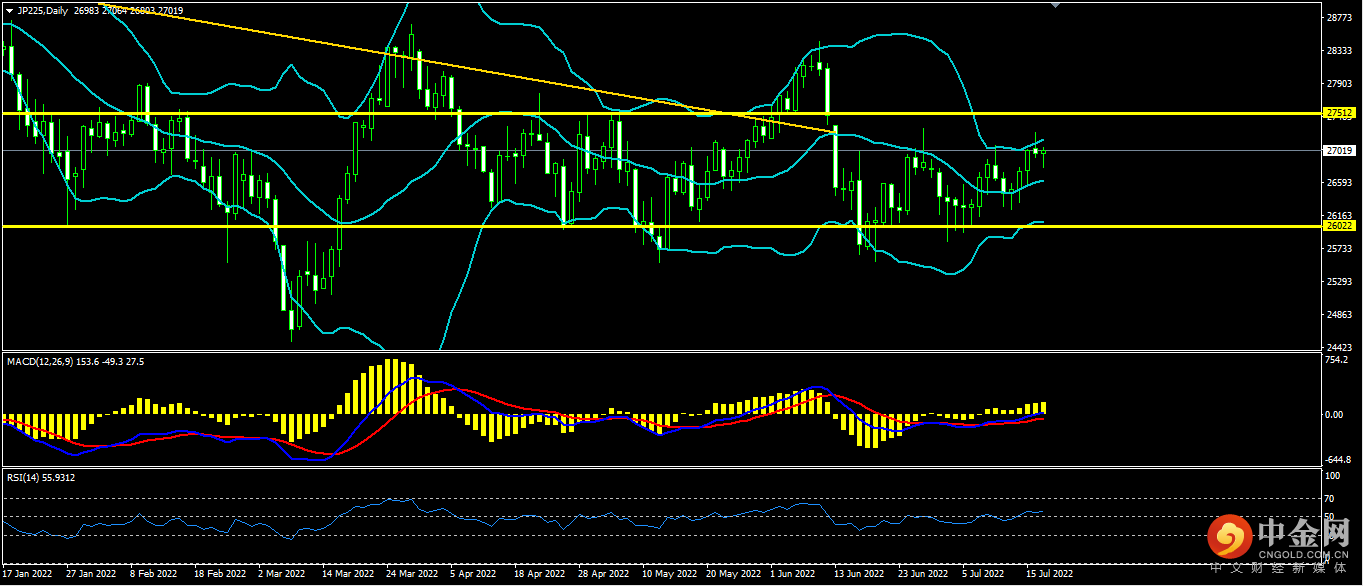This screenshot has width=1364, height=586.
Task: Click the 28333 price scale value
Action: point(1338,51)
